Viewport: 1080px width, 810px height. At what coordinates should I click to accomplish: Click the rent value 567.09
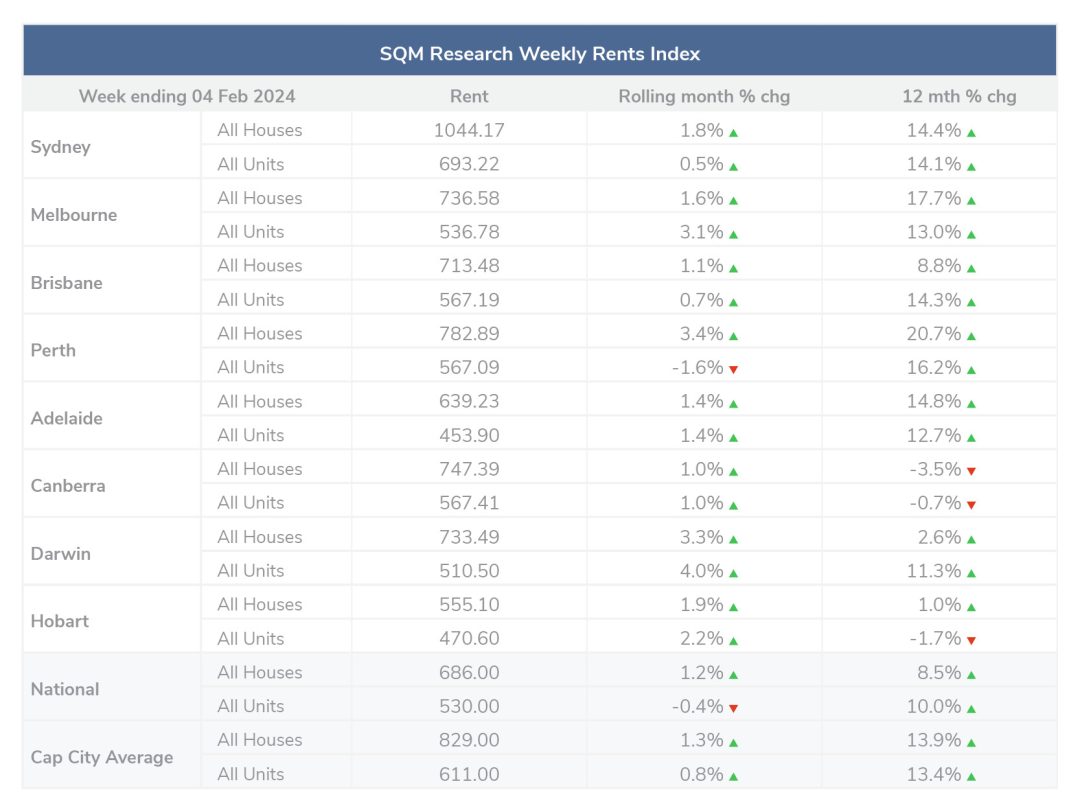pyautogui.click(x=469, y=367)
